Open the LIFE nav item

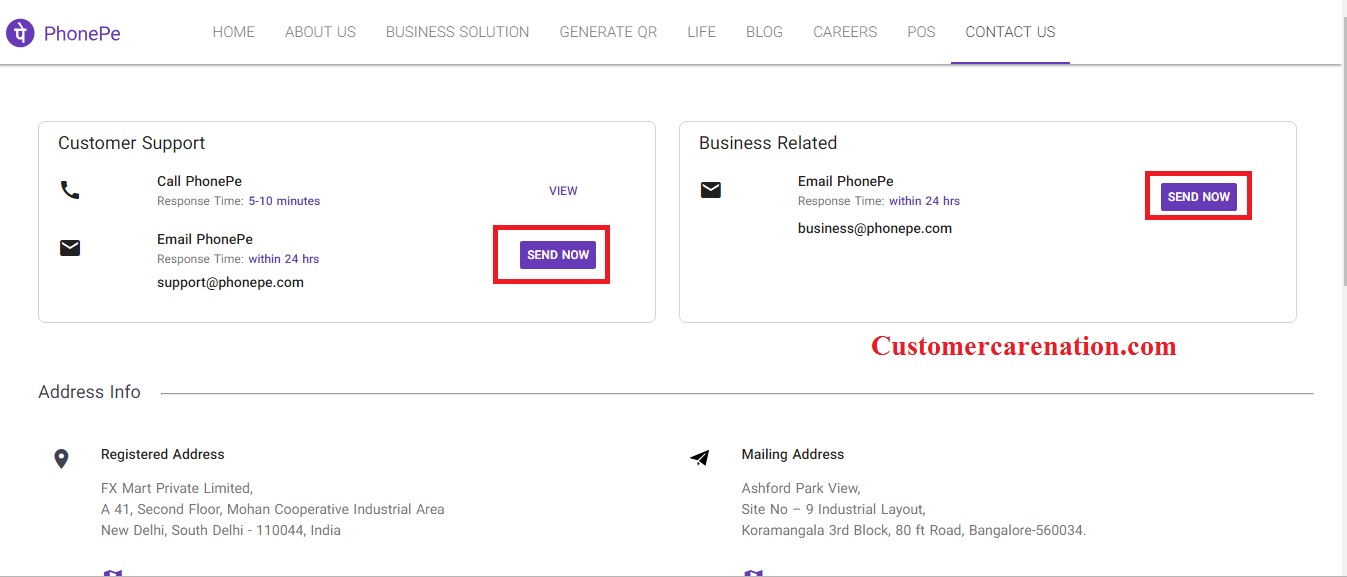click(702, 32)
